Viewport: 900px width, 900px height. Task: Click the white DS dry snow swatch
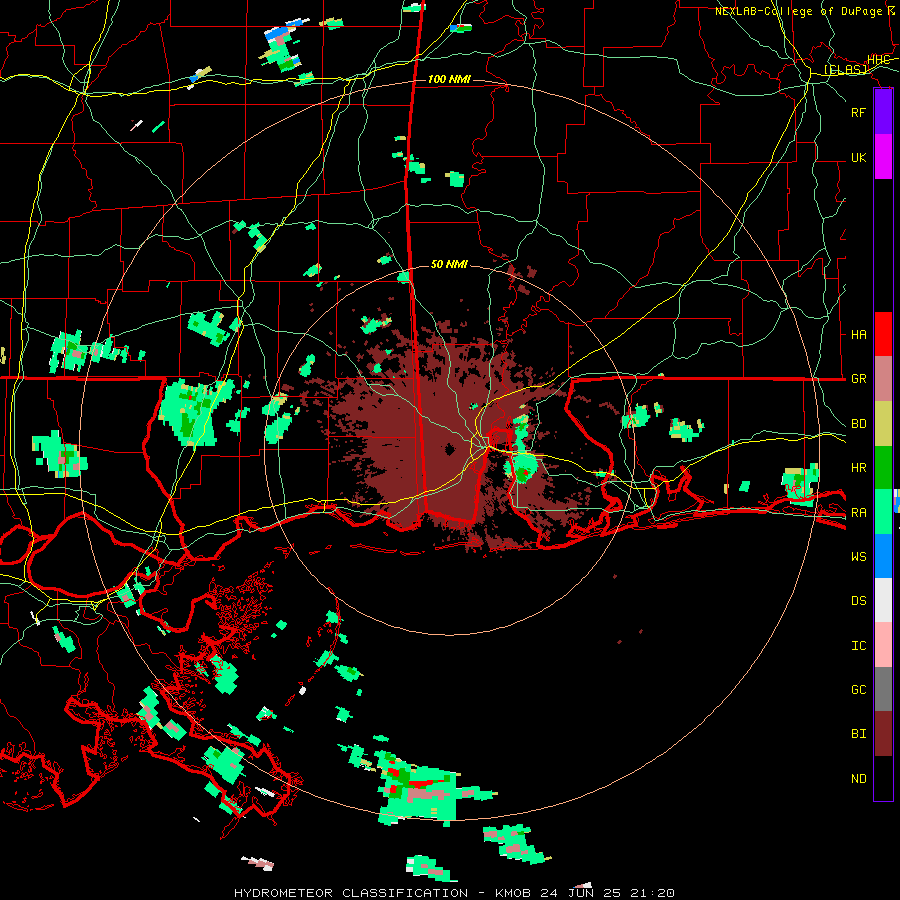(x=883, y=600)
